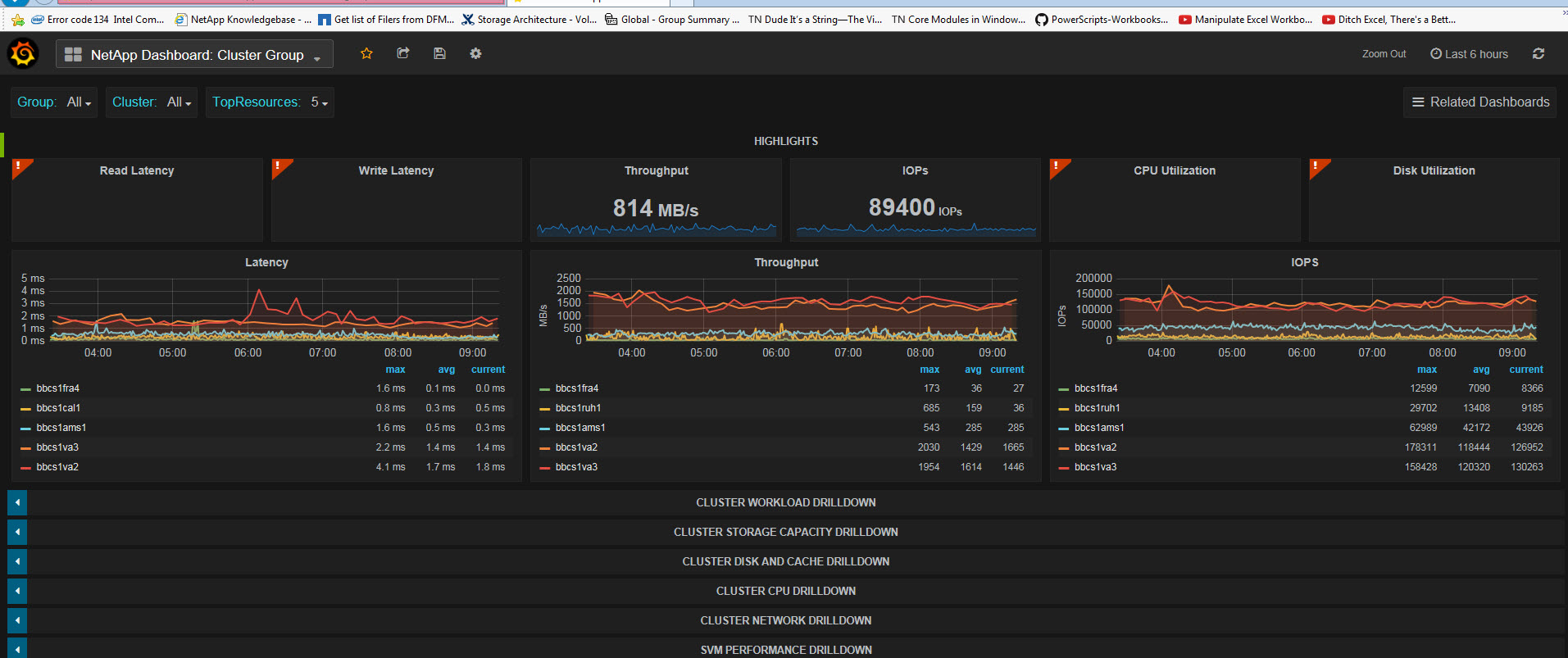This screenshot has width=1568, height=658.
Task: Save the dashboard via floppy icon
Action: tap(439, 53)
